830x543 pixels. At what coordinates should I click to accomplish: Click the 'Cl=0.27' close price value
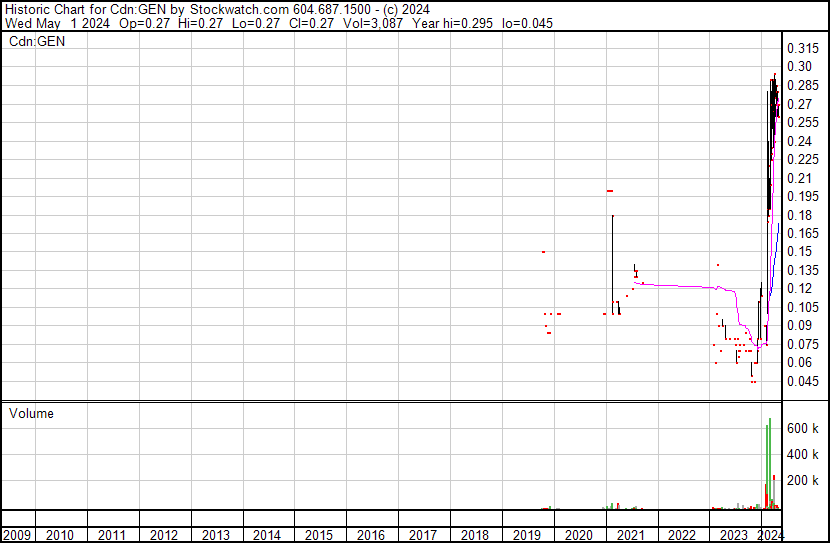[312, 24]
